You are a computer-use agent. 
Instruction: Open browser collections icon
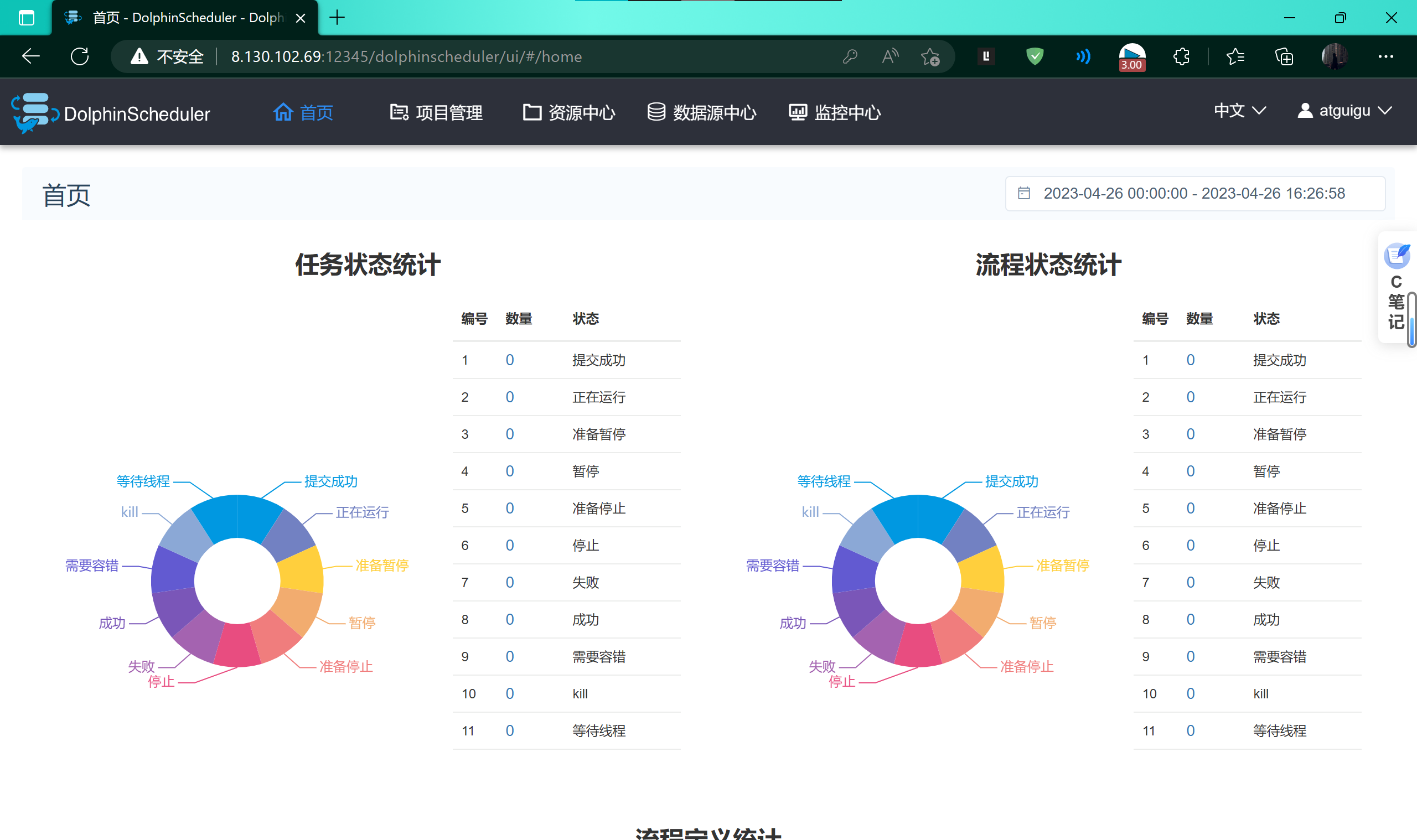tap(1284, 56)
